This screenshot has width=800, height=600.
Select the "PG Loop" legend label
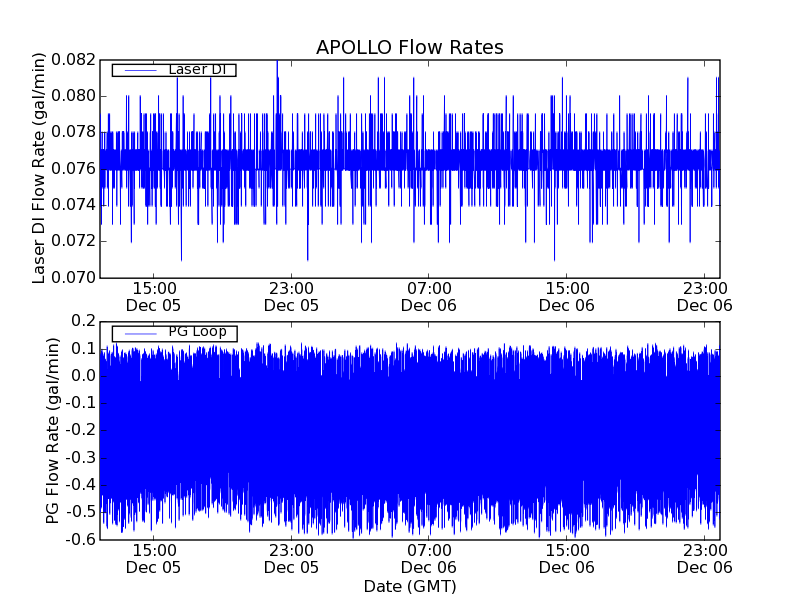pos(197,332)
